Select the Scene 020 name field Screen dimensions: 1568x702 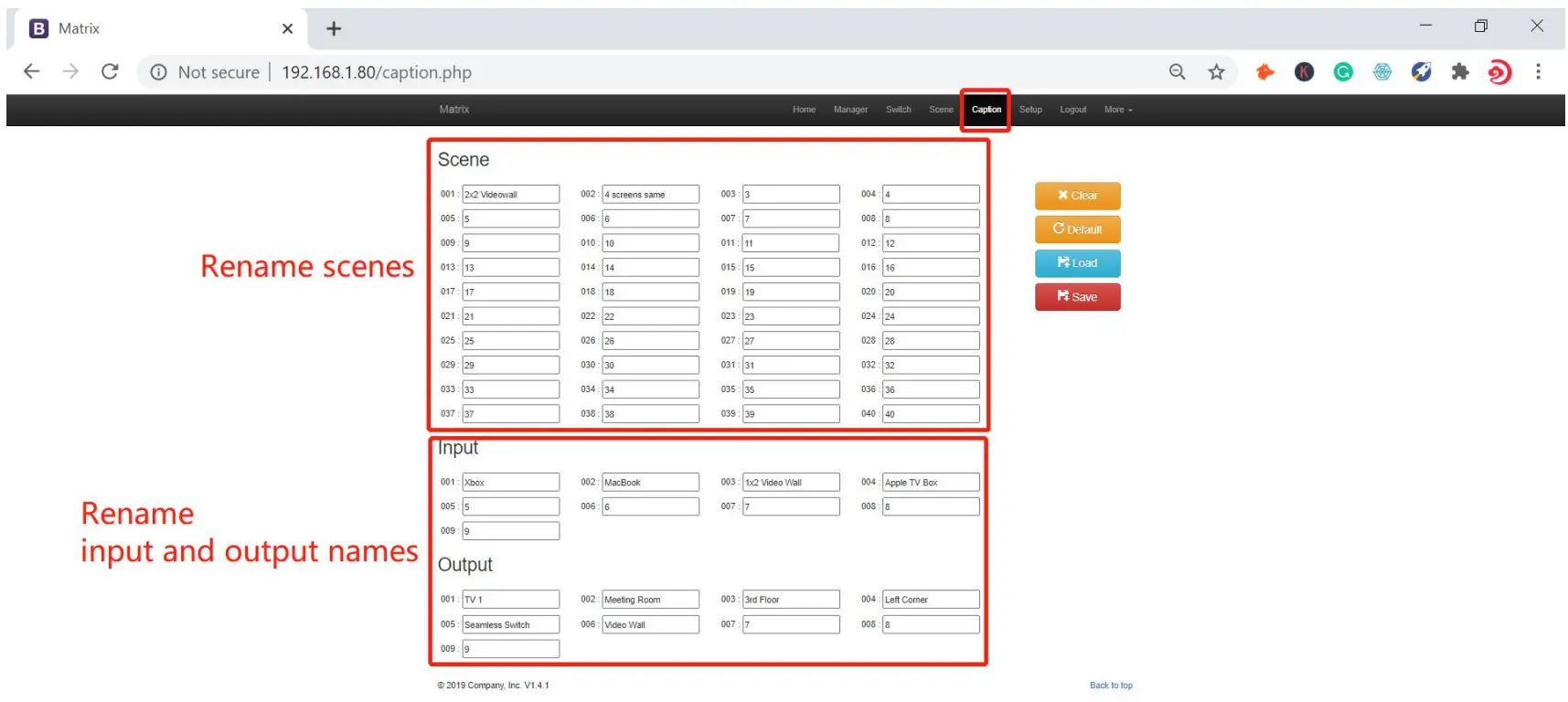(x=931, y=292)
